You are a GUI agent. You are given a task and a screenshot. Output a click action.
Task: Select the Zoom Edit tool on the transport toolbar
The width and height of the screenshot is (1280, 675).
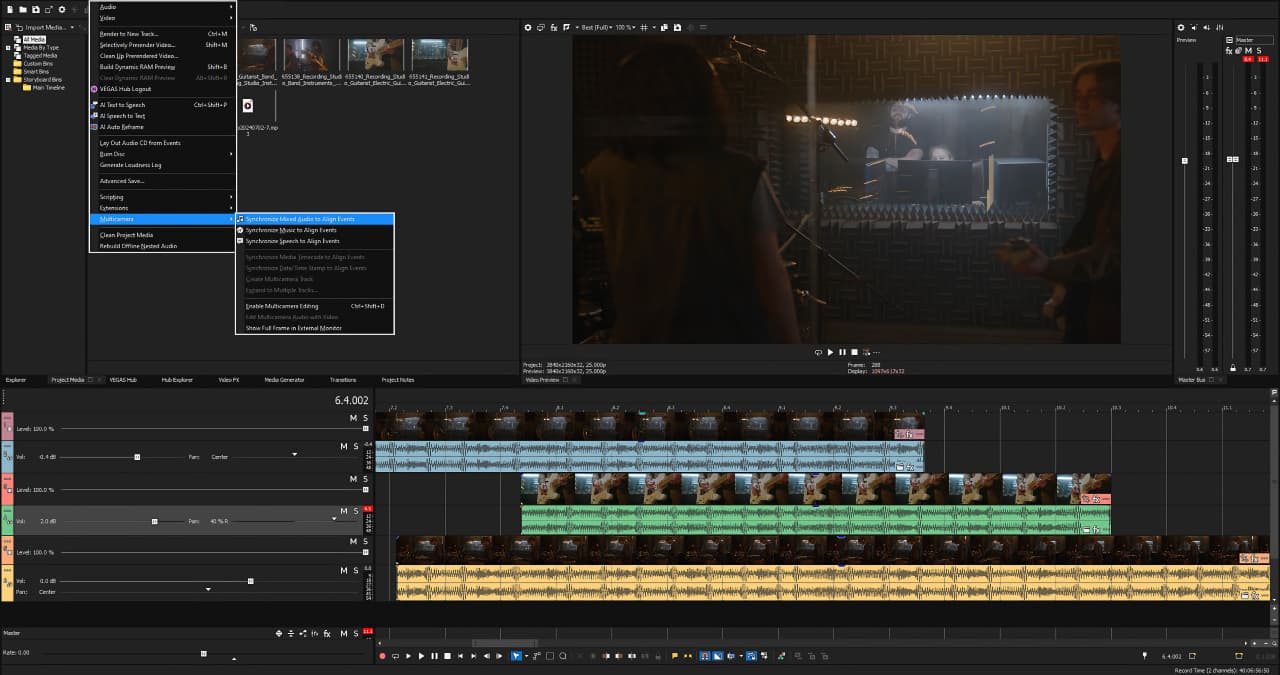pyautogui.click(x=562, y=655)
